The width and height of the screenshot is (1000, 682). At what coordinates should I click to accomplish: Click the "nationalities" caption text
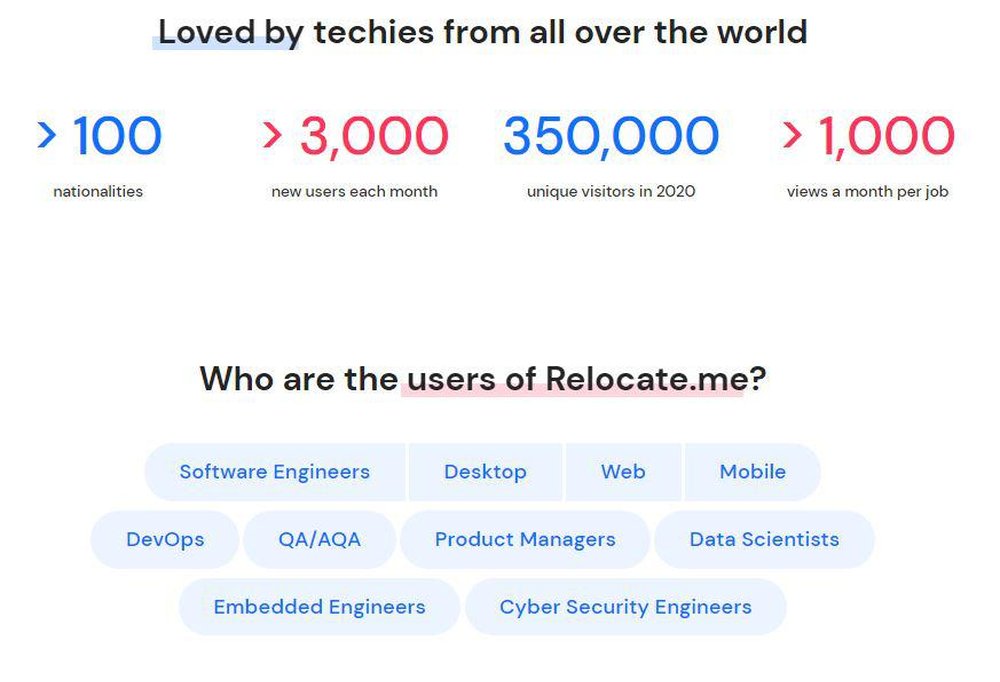[97, 191]
